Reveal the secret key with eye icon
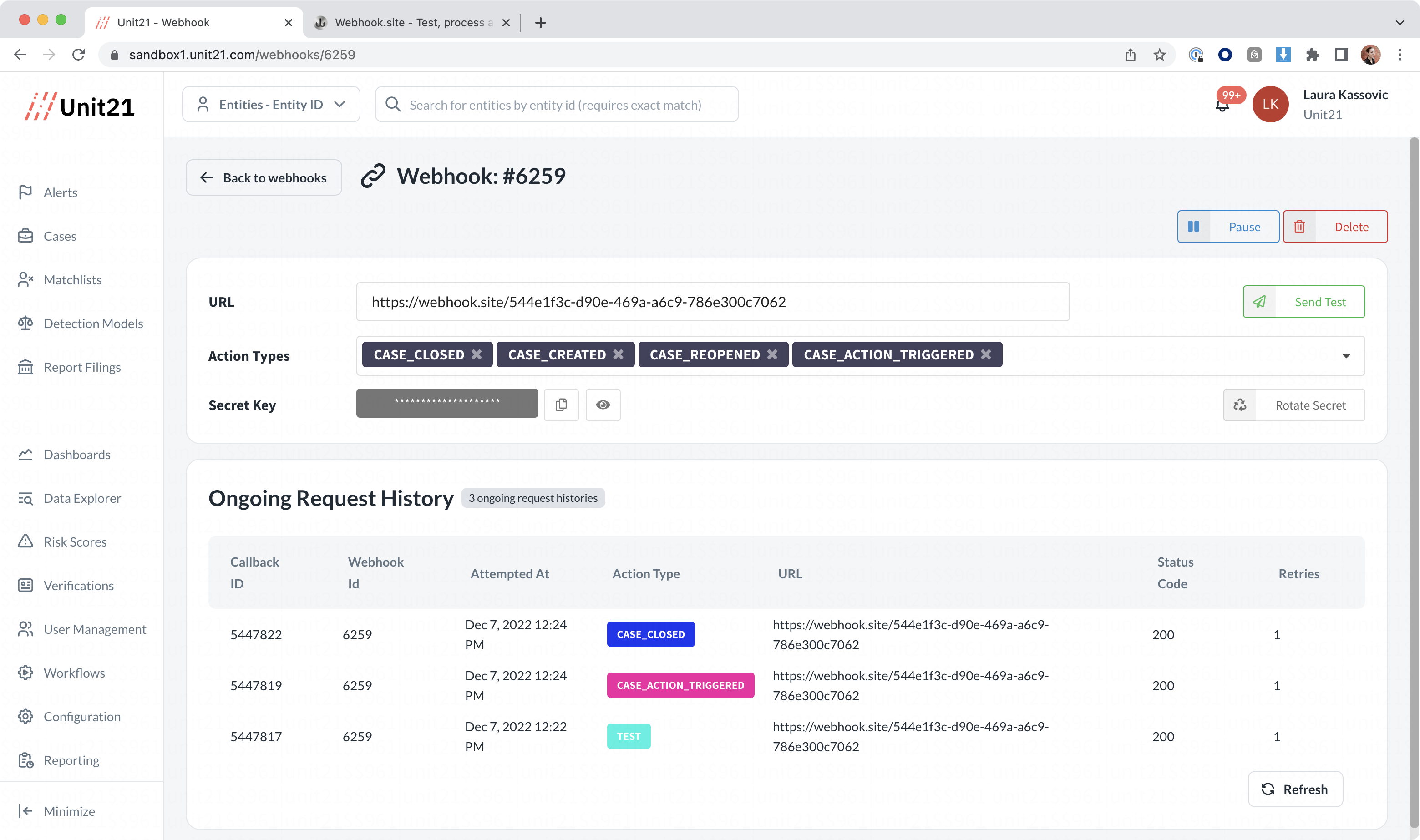This screenshot has width=1420, height=840. pos(603,405)
